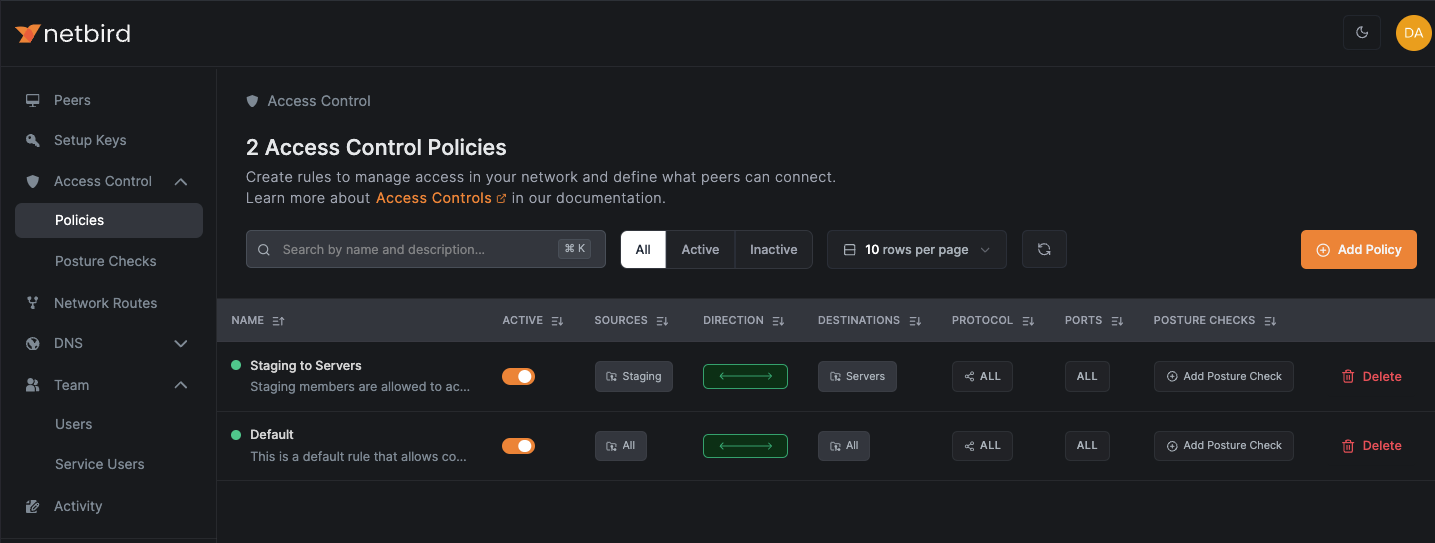The width and height of the screenshot is (1435, 543).
Task: Open the DA user avatar menu
Action: 1413,33
